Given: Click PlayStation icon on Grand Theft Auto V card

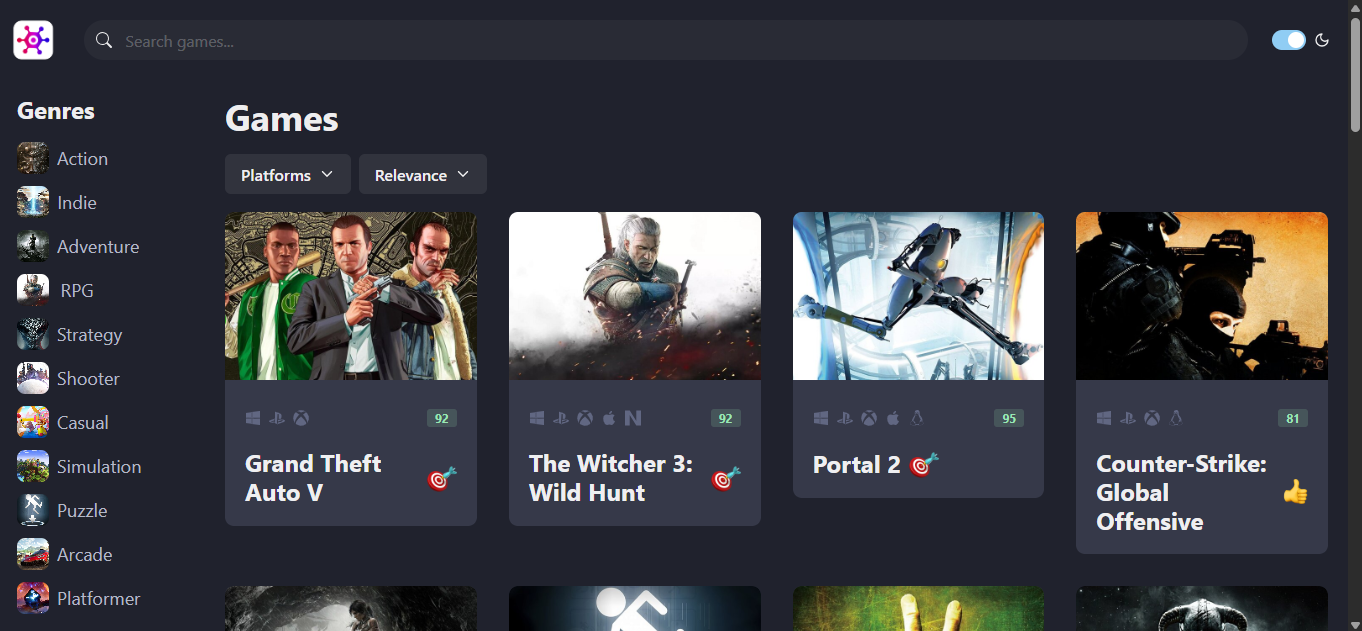Looking at the screenshot, I should [277, 418].
